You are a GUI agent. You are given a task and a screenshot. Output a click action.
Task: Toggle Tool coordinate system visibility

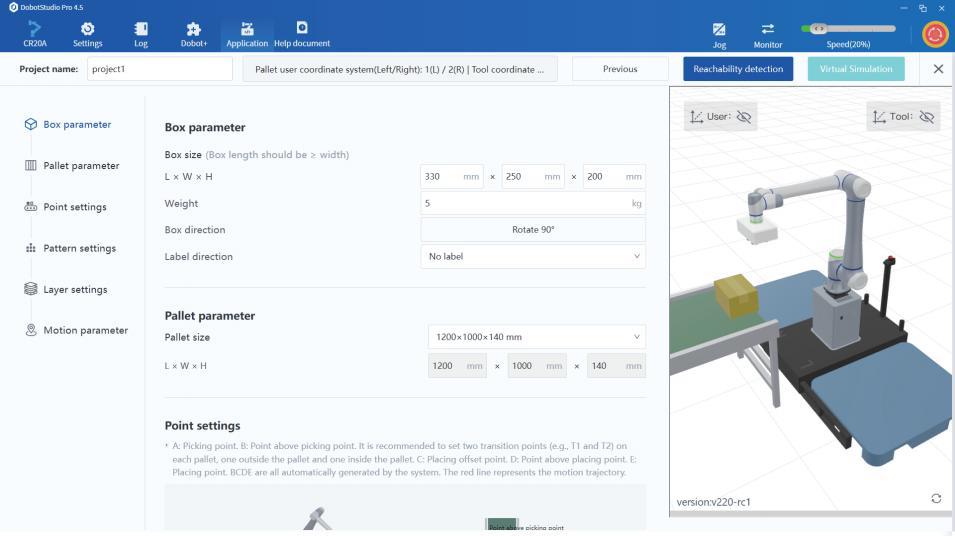pos(926,117)
